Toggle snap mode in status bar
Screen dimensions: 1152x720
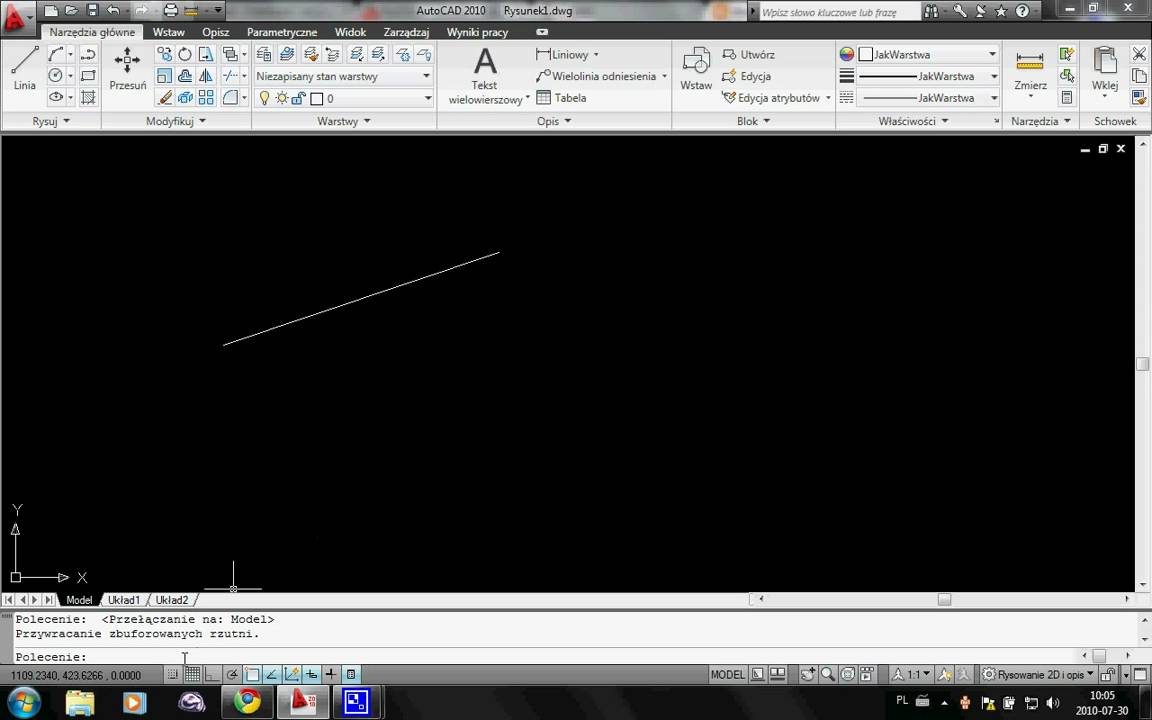(173, 674)
